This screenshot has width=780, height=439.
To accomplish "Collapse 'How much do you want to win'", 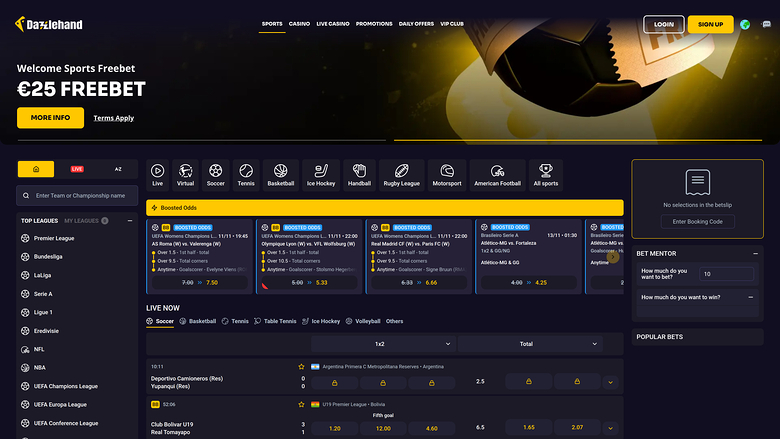I will 751,297.
